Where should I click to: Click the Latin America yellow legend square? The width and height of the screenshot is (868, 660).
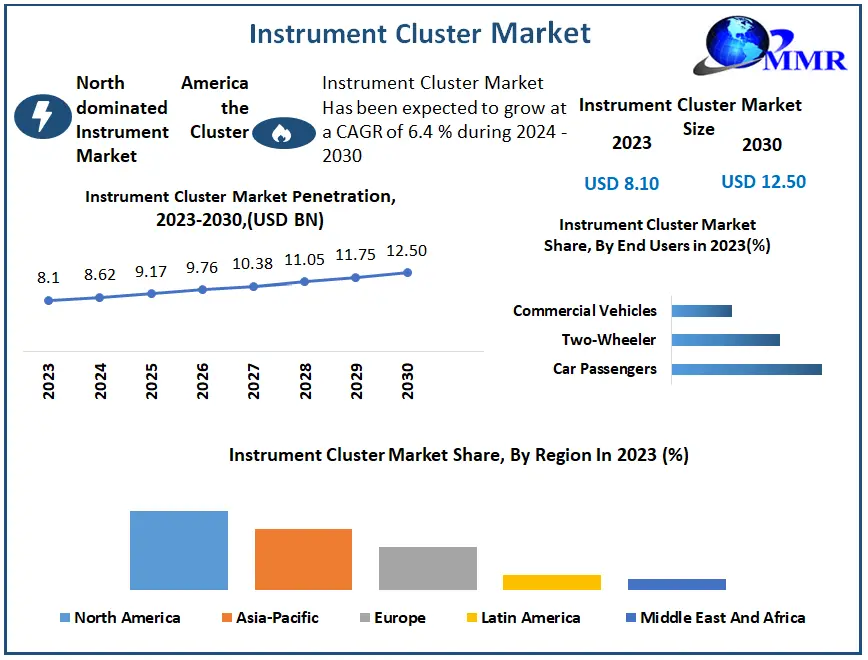tap(472, 618)
